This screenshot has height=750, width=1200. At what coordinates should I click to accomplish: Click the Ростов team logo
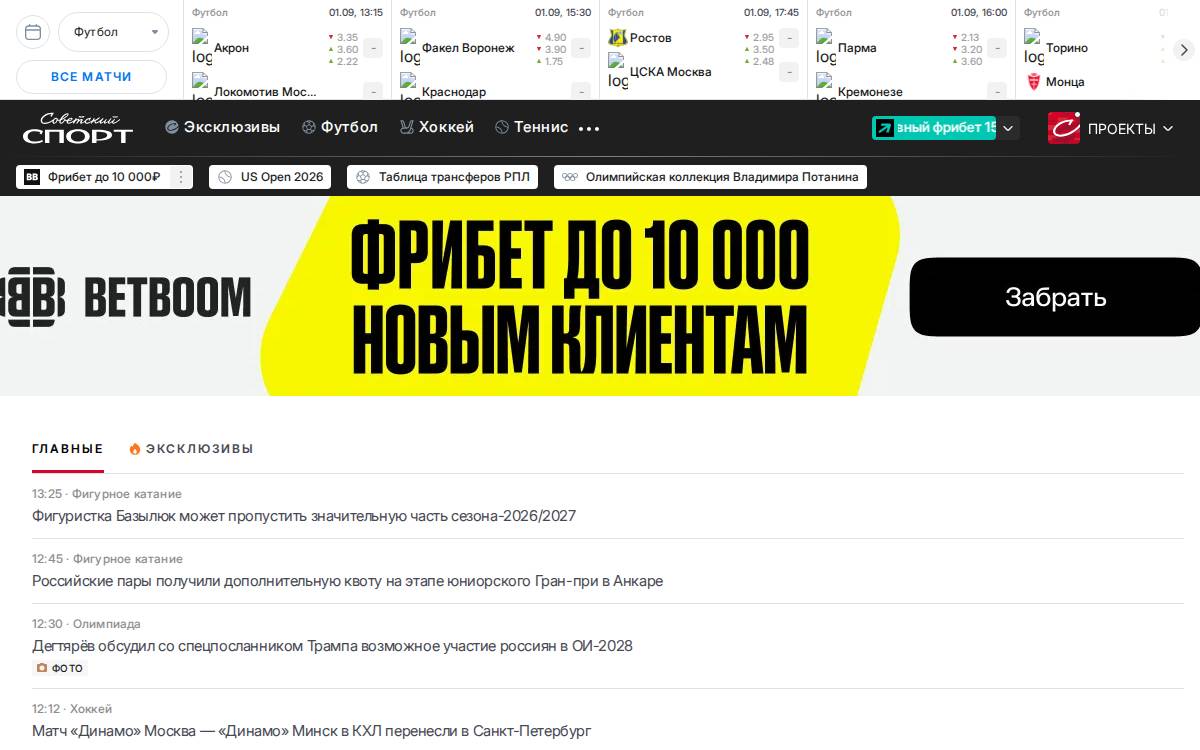[617, 38]
